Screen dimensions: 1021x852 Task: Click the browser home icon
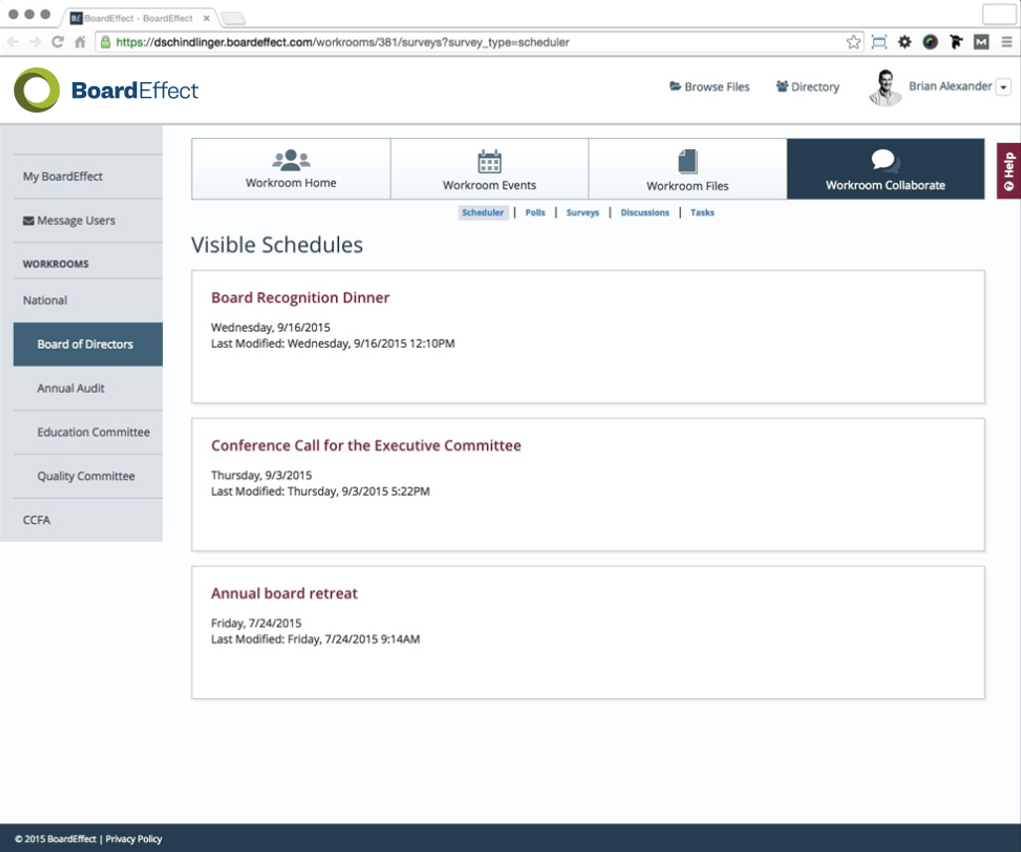click(x=79, y=42)
